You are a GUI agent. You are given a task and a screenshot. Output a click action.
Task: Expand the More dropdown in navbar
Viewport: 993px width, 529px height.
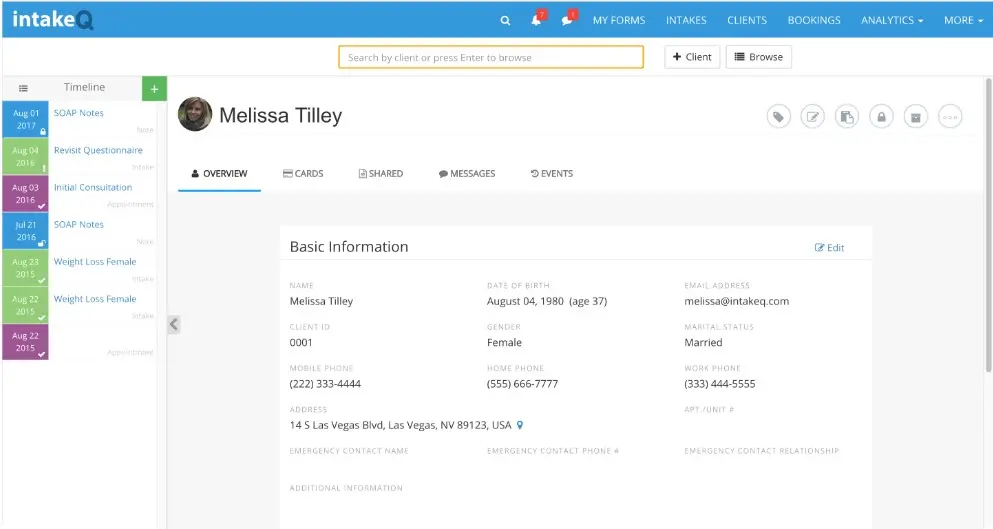[x=963, y=20]
